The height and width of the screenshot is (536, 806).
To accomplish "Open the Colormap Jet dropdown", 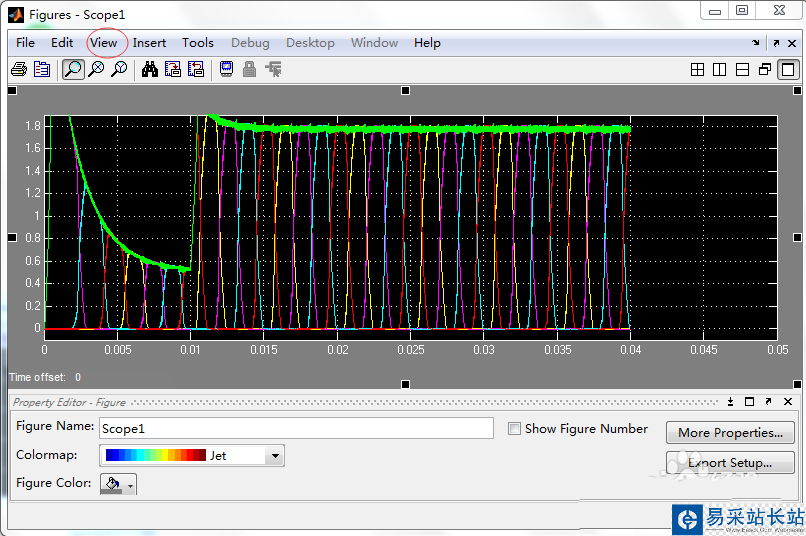I will point(276,456).
